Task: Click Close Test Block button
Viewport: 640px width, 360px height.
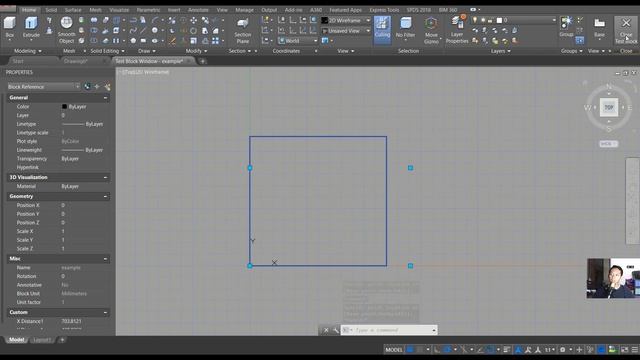Action: (x=626, y=30)
